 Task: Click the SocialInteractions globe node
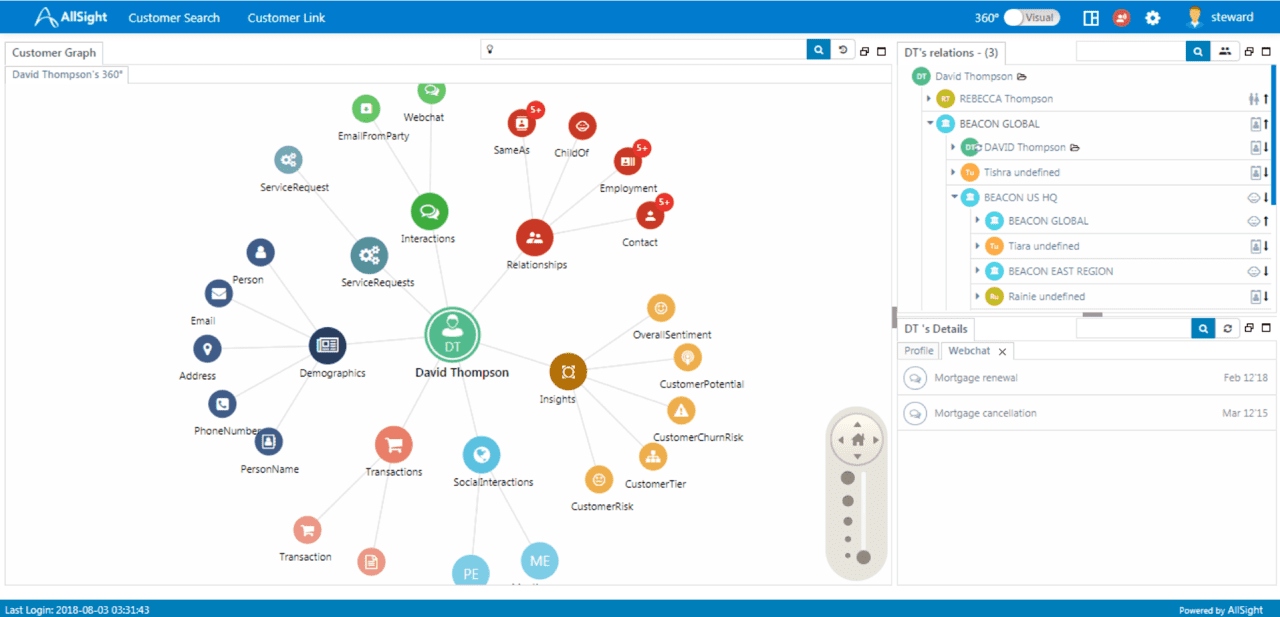coord(481,455)
